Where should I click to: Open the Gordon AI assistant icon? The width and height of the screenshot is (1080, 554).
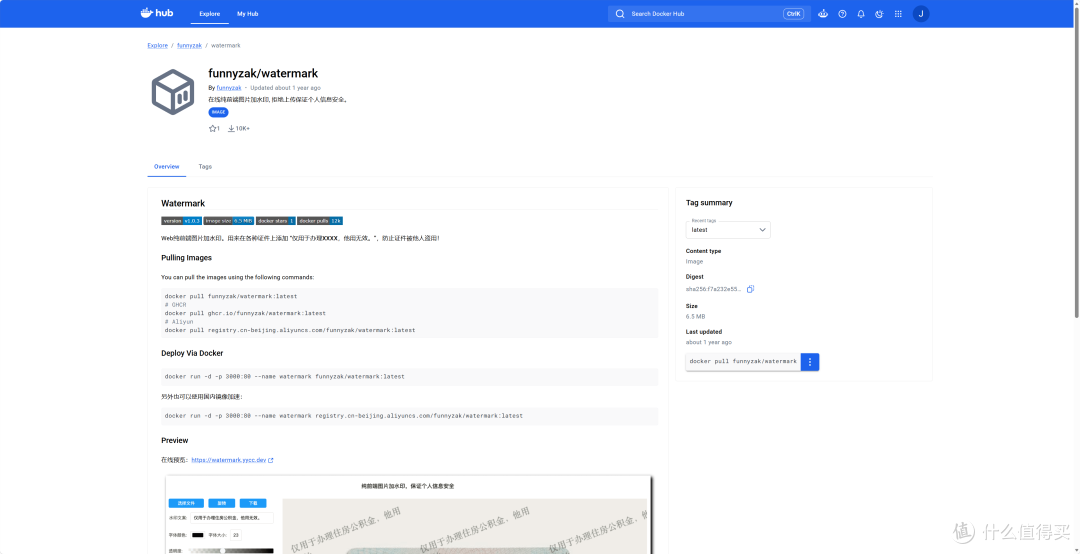pyautogui.click(x=823, y=14)
